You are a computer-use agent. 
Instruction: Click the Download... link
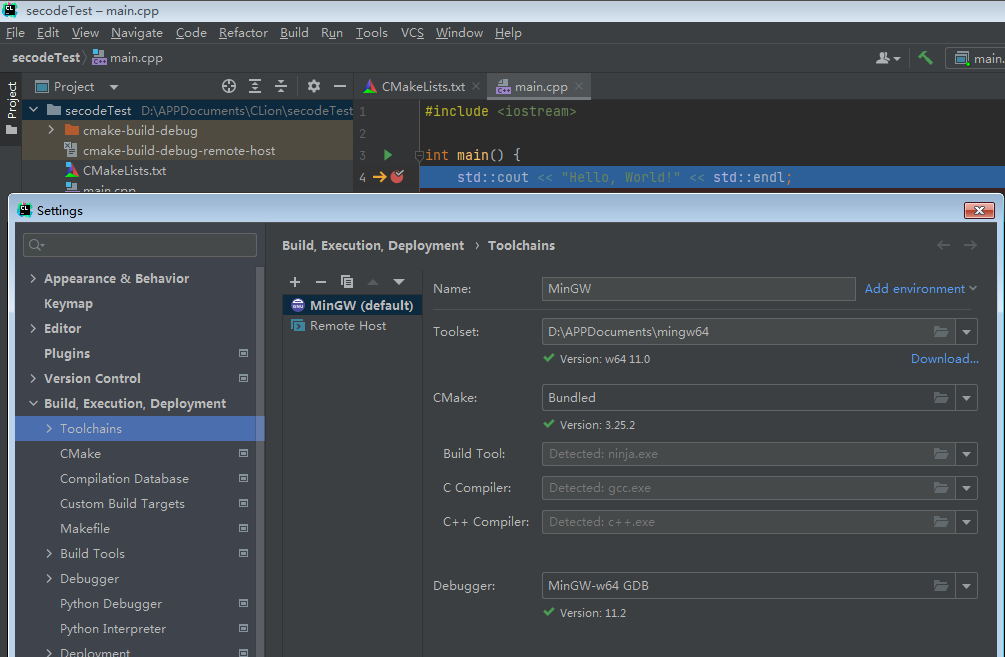tap(944, 359)
